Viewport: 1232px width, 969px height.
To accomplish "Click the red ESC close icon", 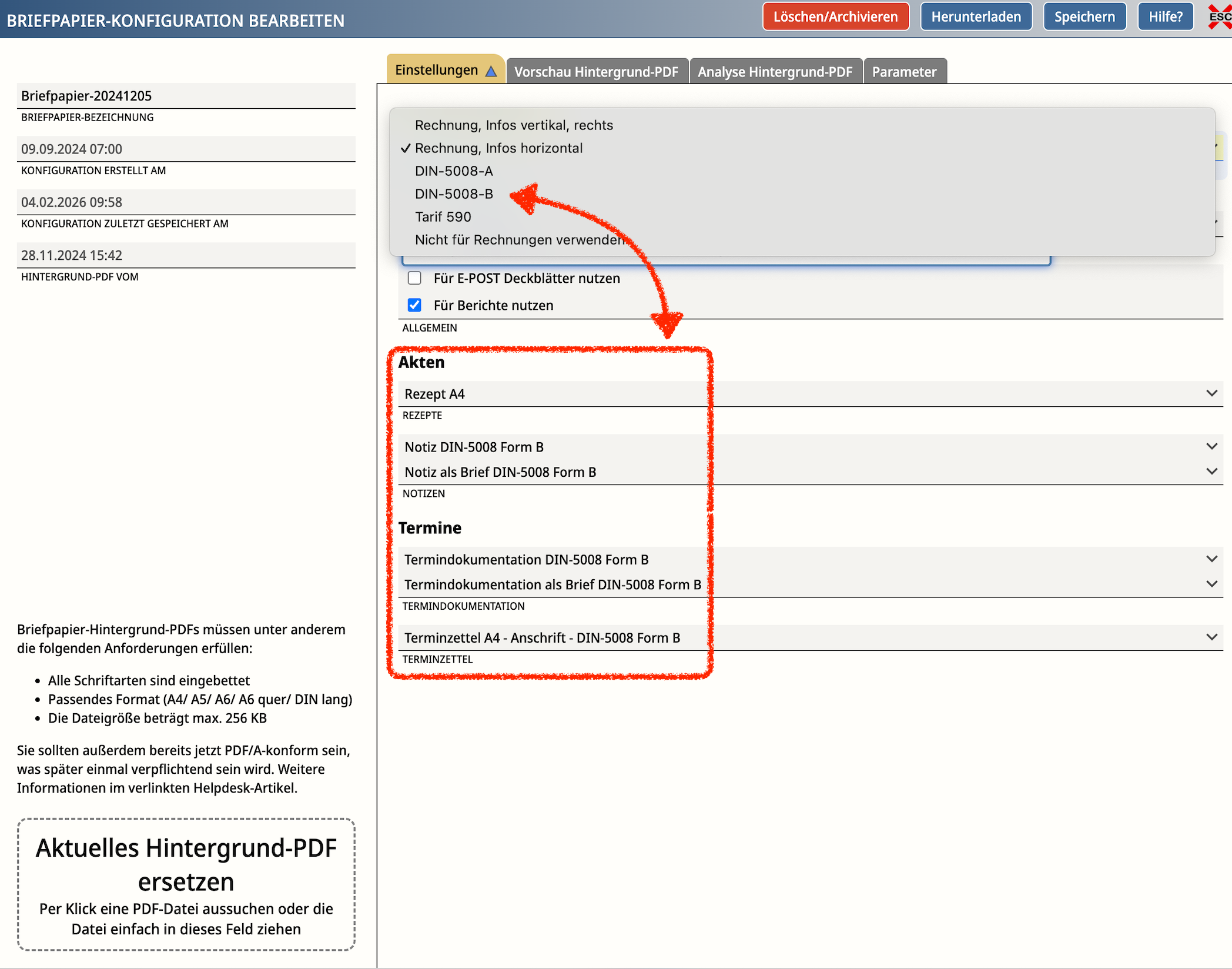I will [x=1219, y=16].
